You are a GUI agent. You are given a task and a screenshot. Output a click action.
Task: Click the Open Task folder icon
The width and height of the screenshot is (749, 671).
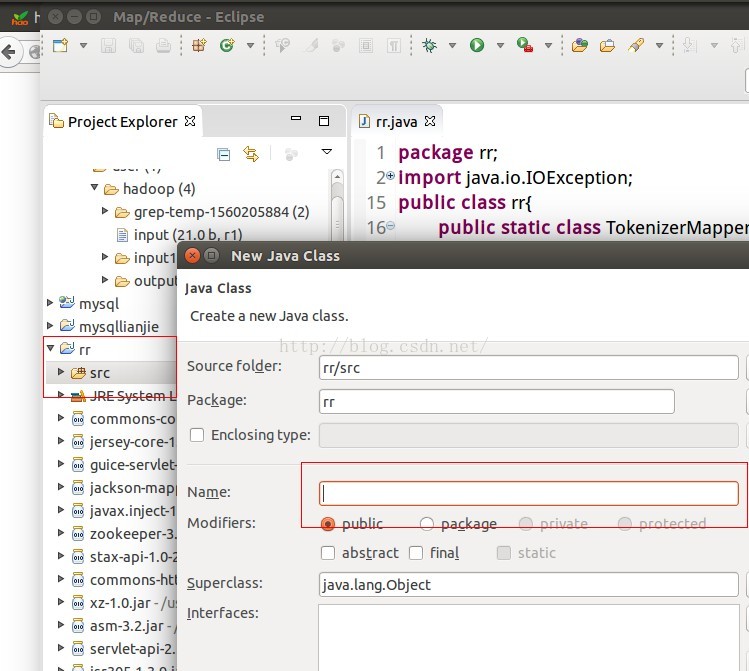click(607, 45)
